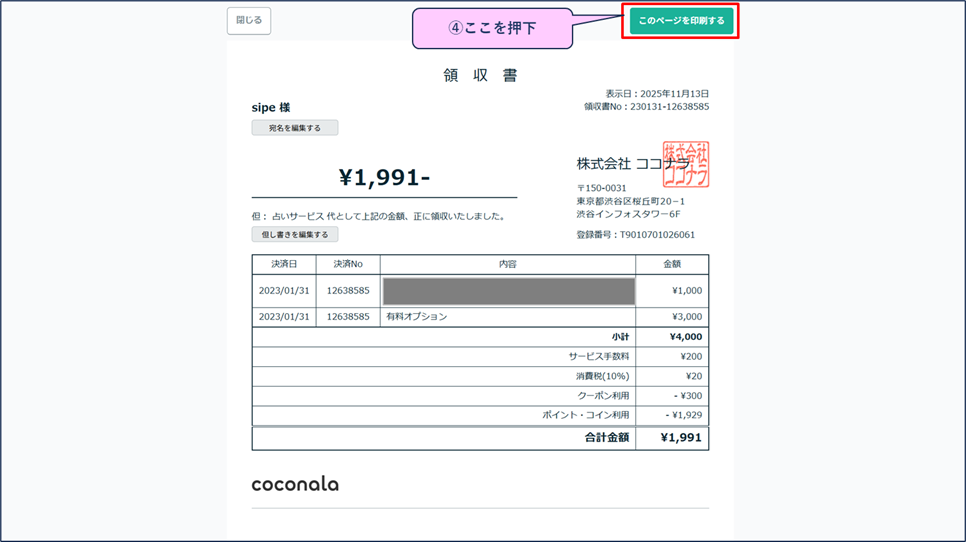Click the 決済No column header
This screenshot has height=542, width=966.
[348, 265]
